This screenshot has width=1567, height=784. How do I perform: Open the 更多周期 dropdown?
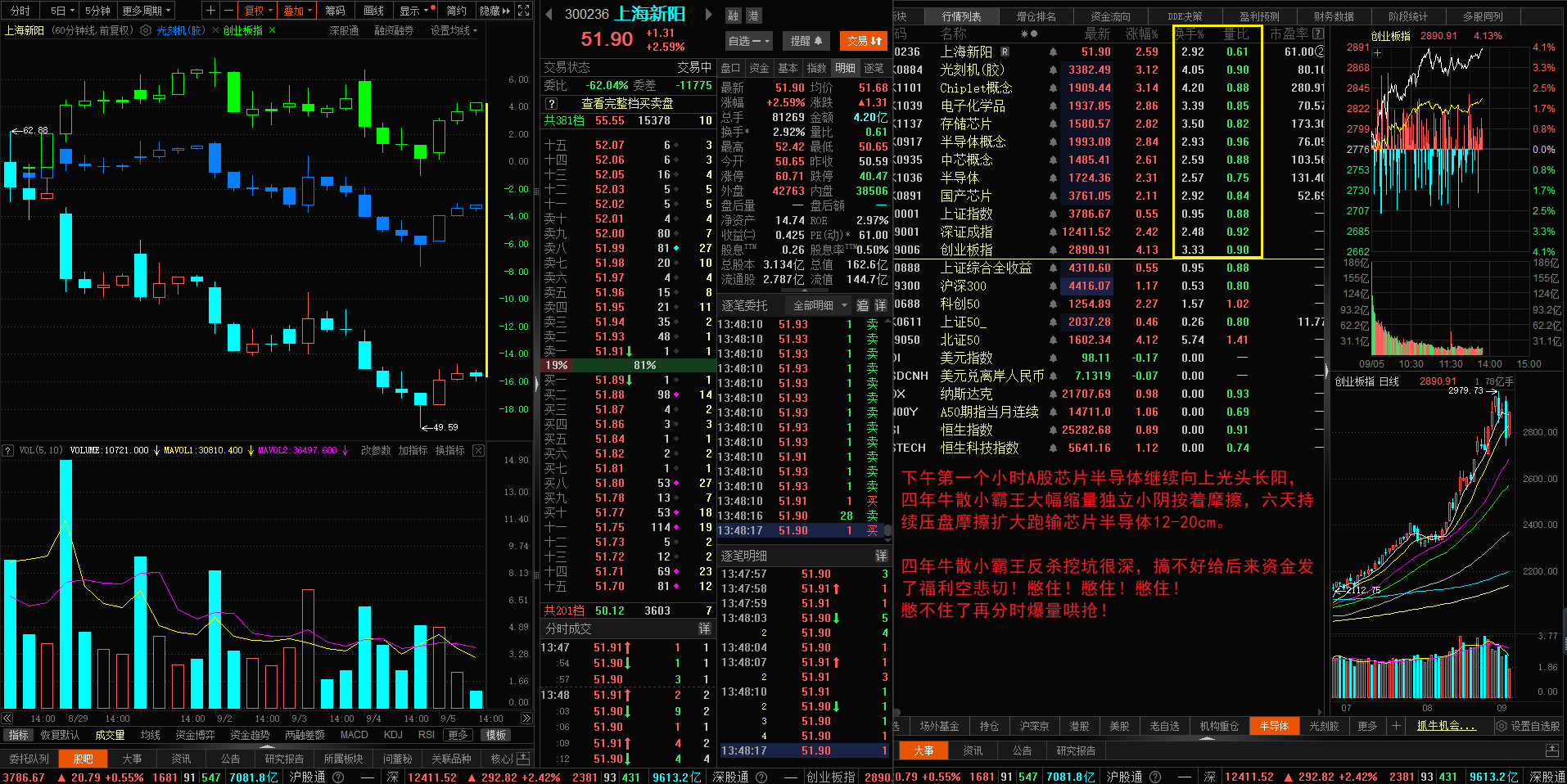coord(146,11)
